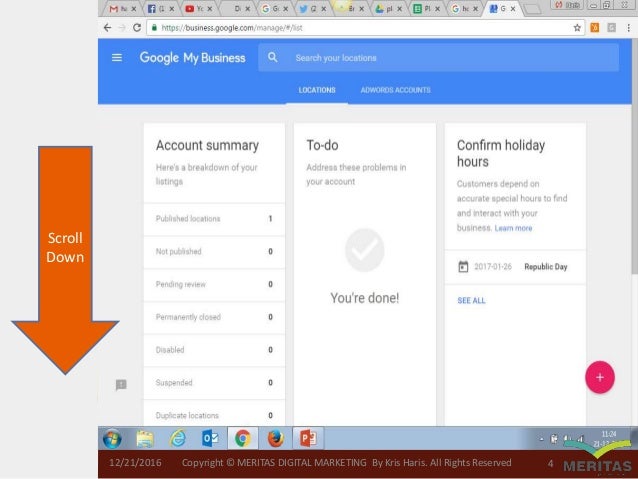Click the Google My Business logo
Viewport: 638px width, 479px height.
(x=192, y=58)
